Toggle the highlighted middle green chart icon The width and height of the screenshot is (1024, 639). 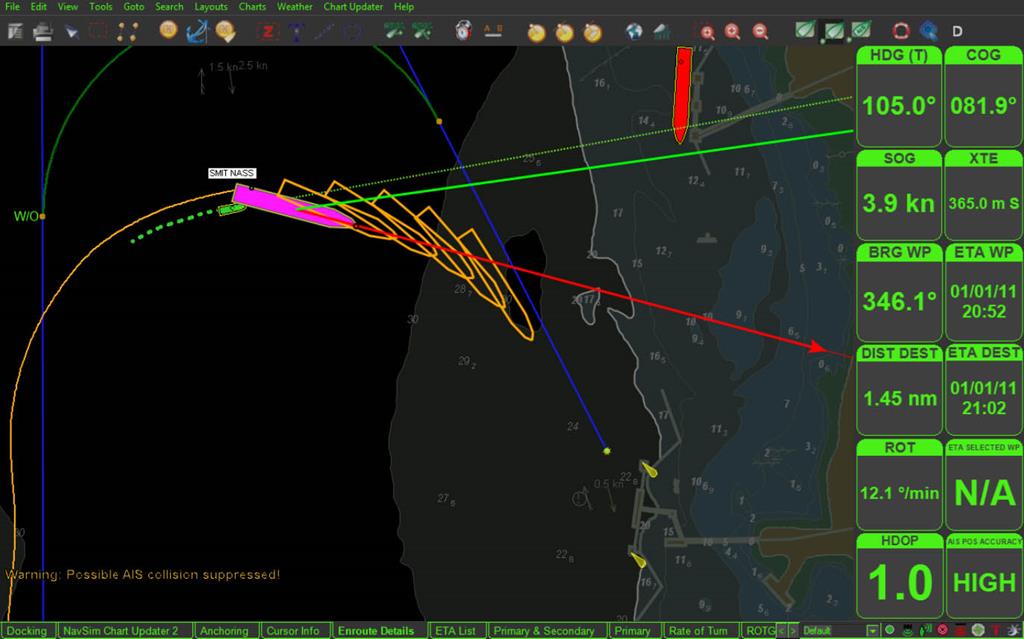click(x=832, y=31)
